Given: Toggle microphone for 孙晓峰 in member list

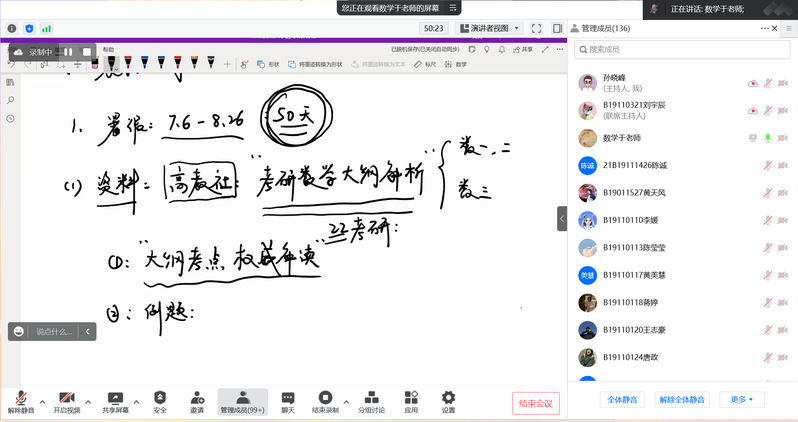Looking at the screenshot, I should [768, 84].
